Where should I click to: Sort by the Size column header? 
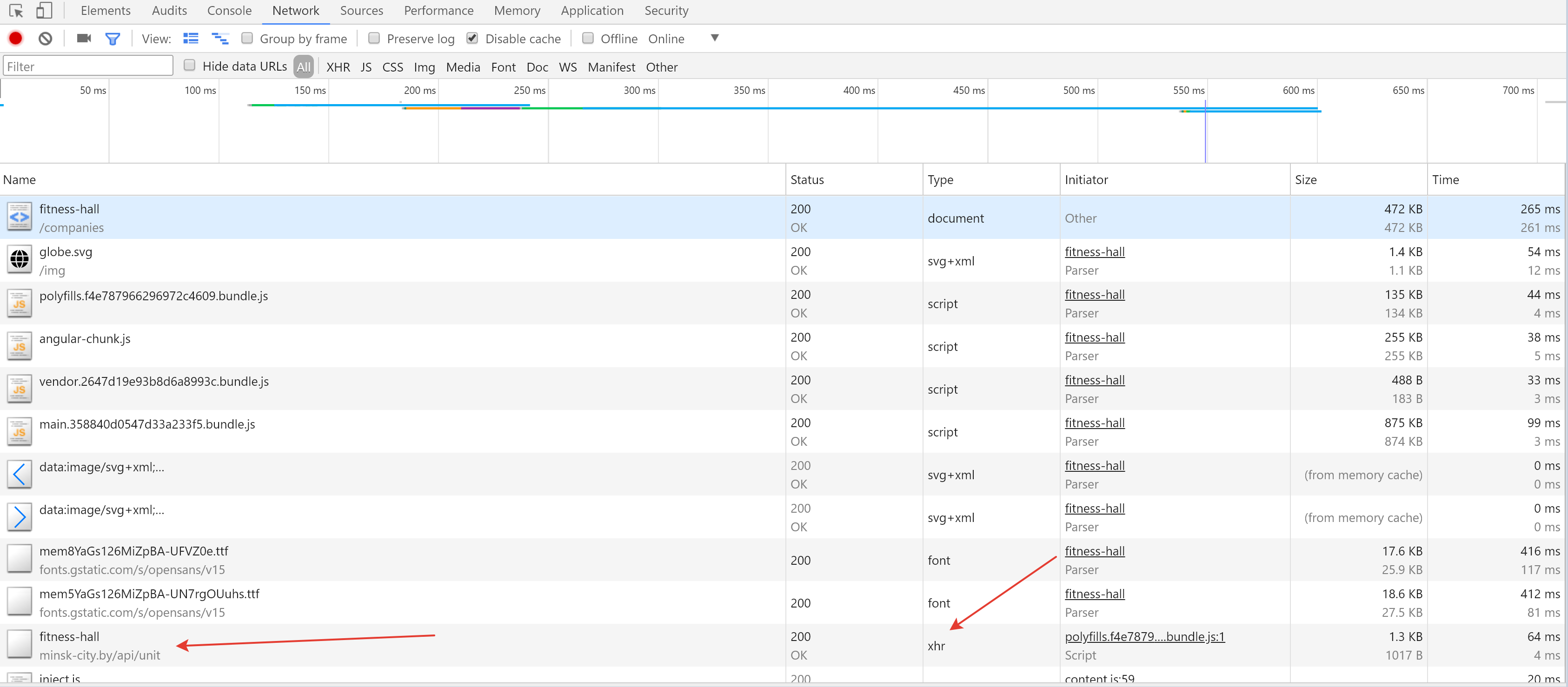[1359, 179]
